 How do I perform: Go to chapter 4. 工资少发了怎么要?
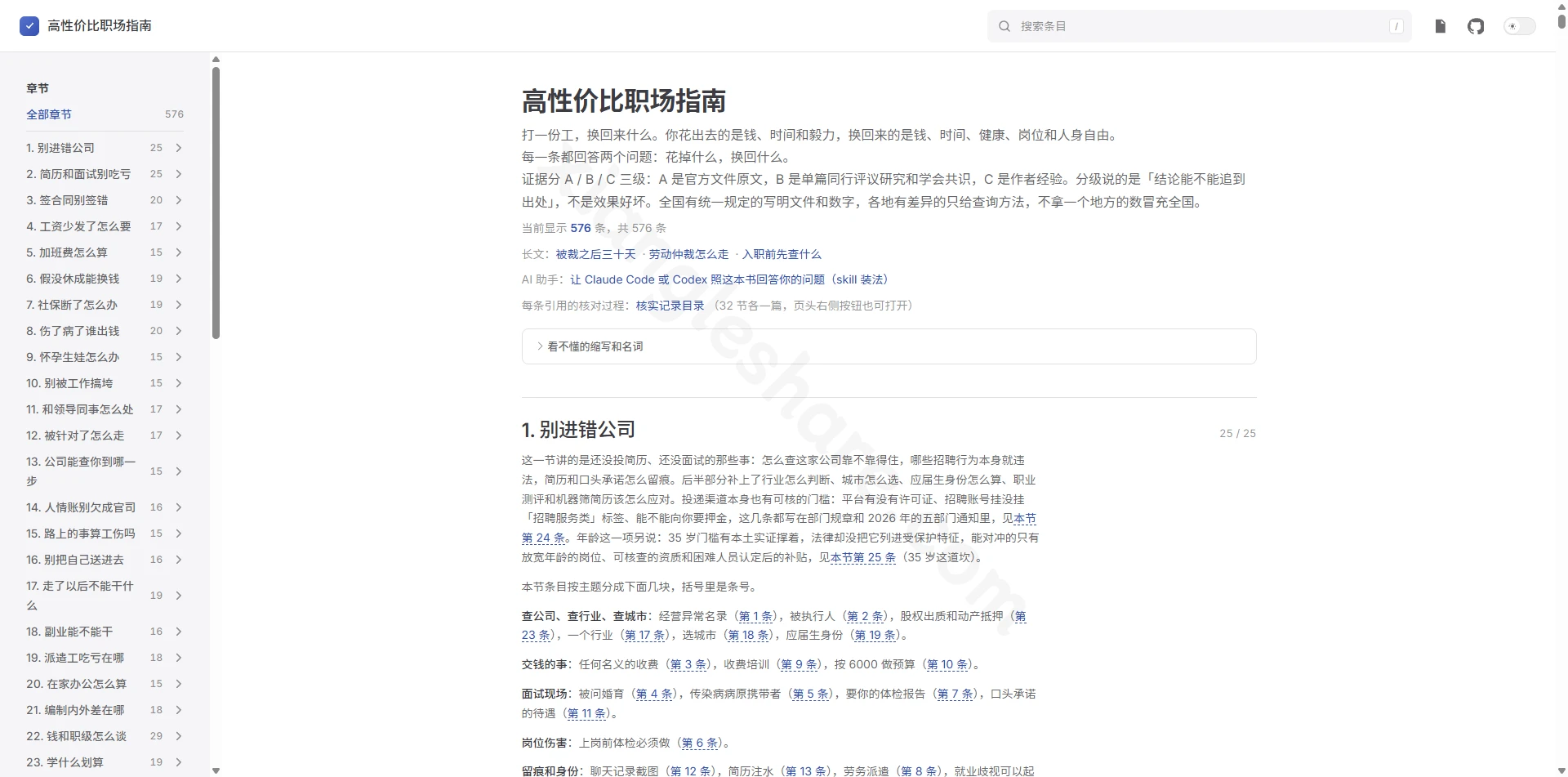pos(78,226)
